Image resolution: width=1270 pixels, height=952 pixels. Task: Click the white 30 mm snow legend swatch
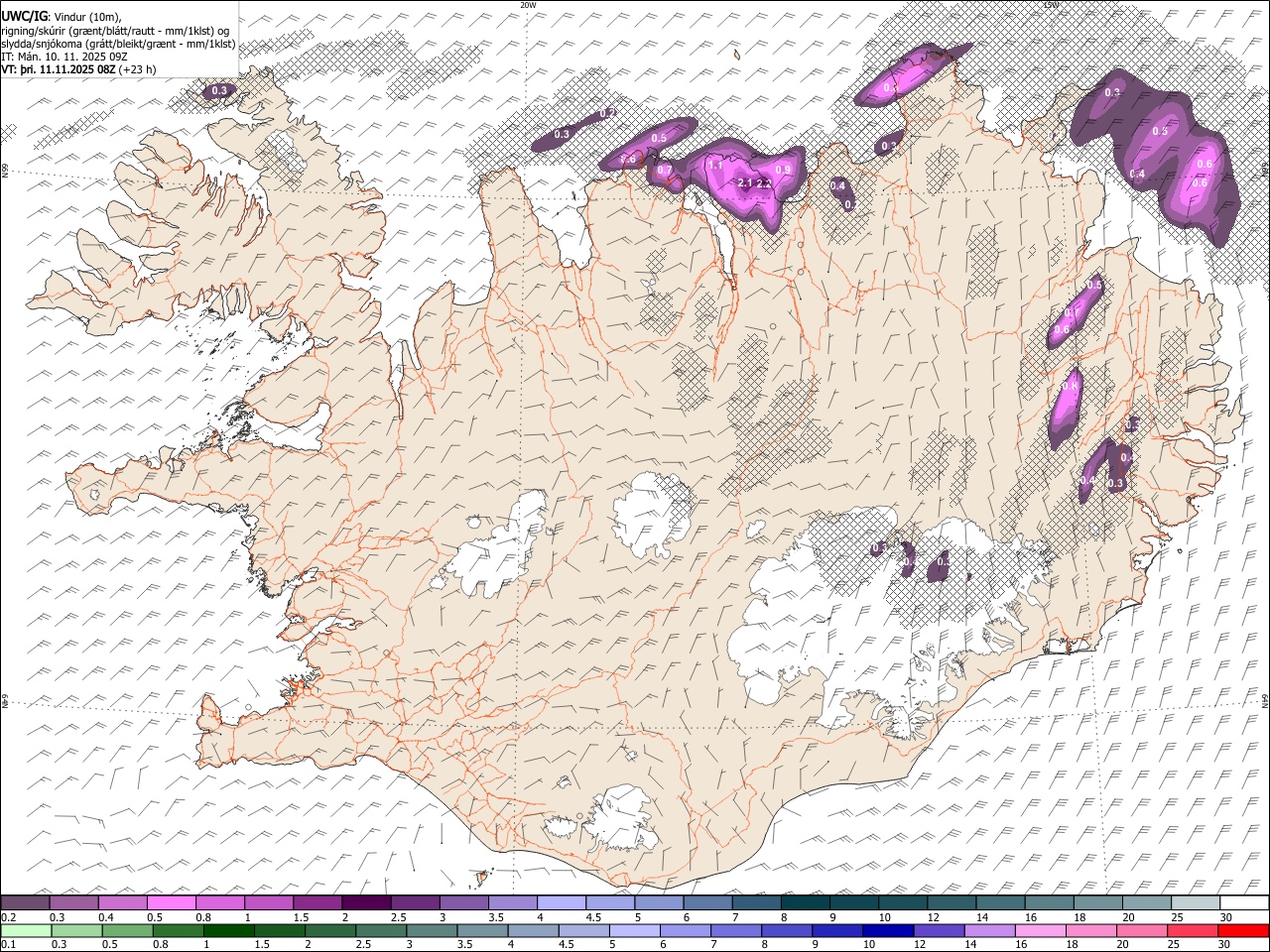(1244, 902)
